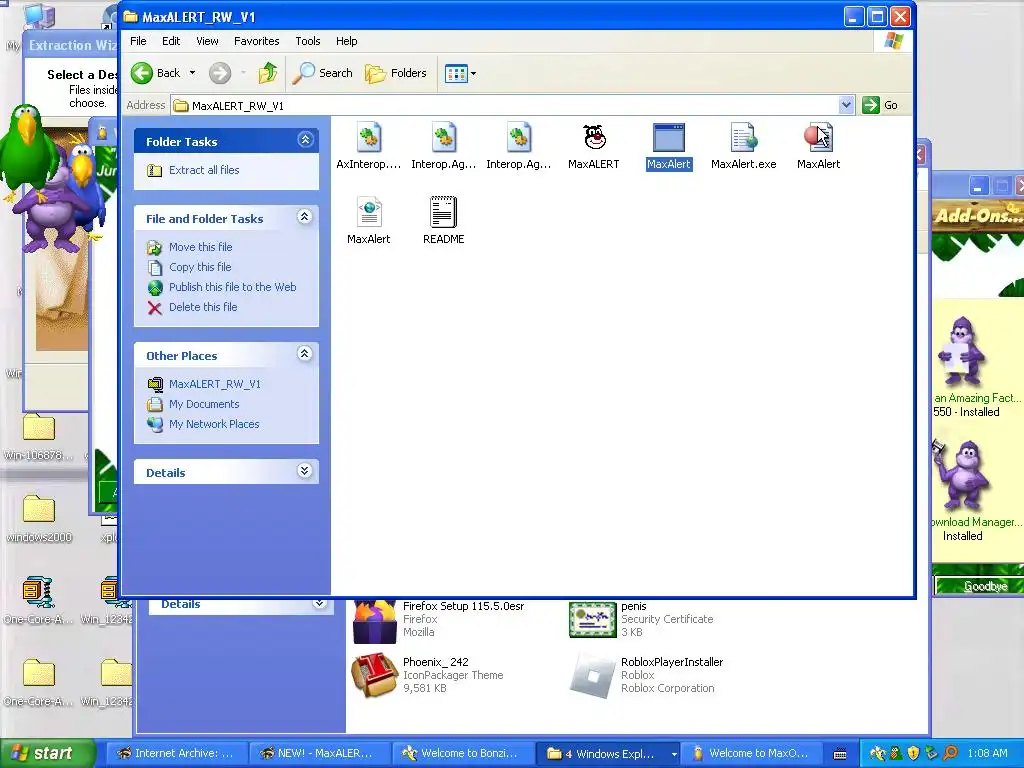Switch to Welcome to Bonzi taskbar button
Viewport: 1024px width, 768px height.
(463, 754)
